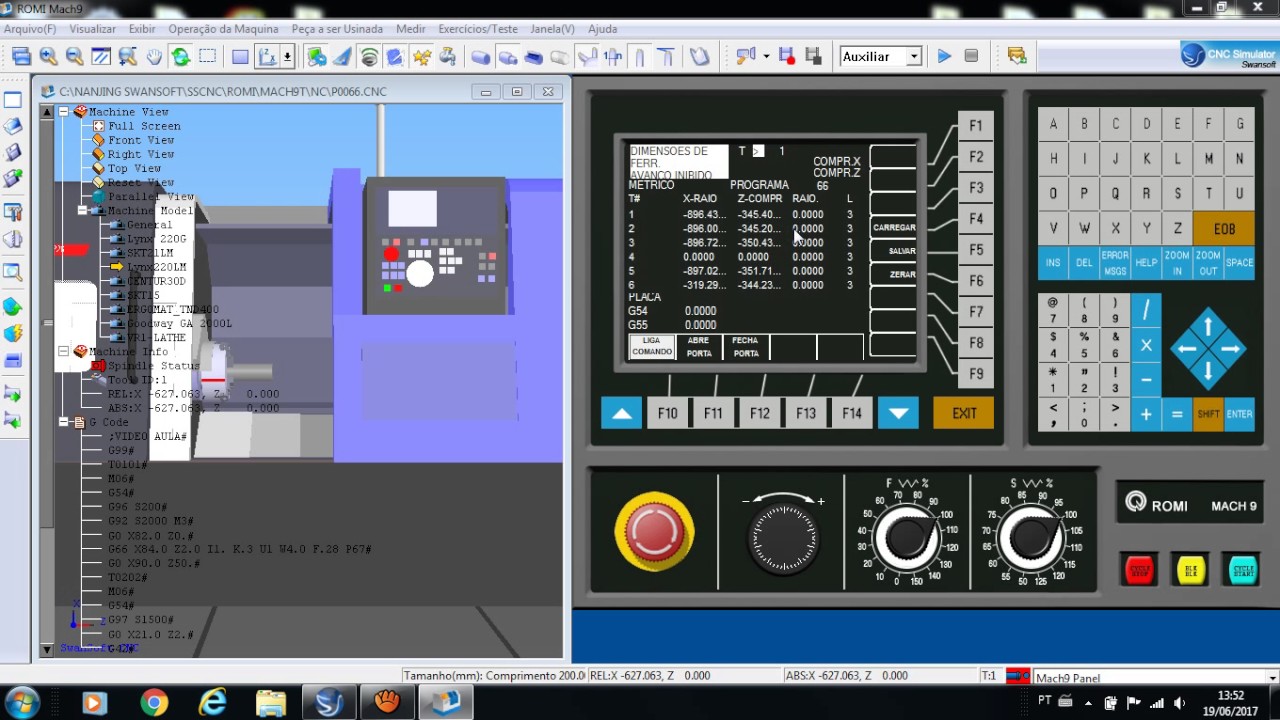This screenshot has height=720, width=1280.
Task: Select the VR1-LATHE machine model
Action: (156, 338)
